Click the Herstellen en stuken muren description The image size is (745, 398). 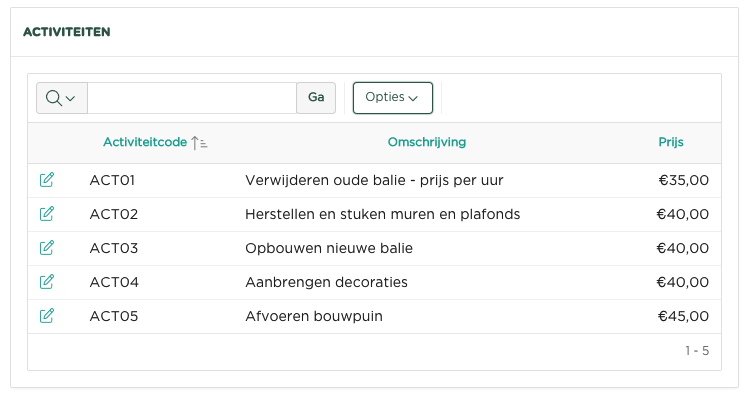[x=382, y=214]
